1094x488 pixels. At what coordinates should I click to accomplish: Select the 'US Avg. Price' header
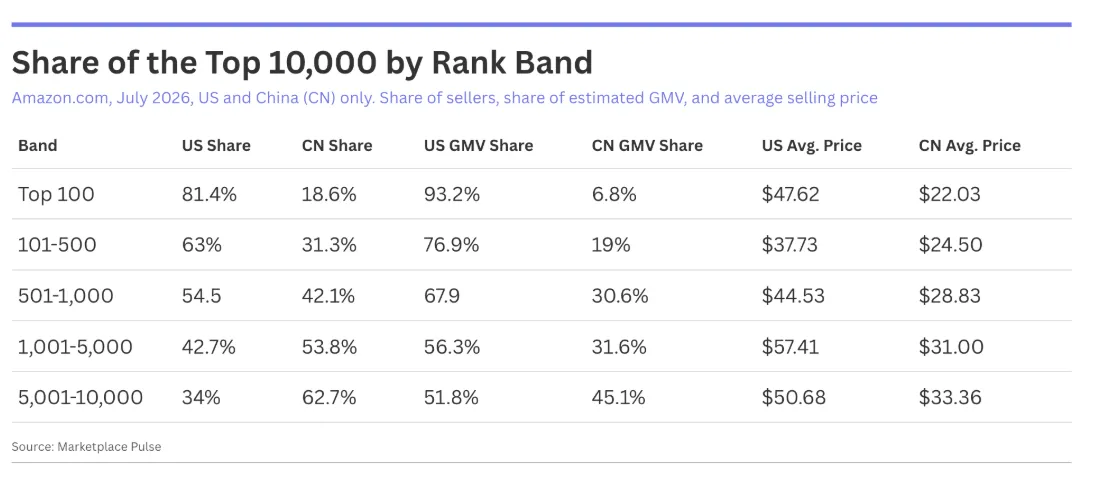click(x=812, y=146)
